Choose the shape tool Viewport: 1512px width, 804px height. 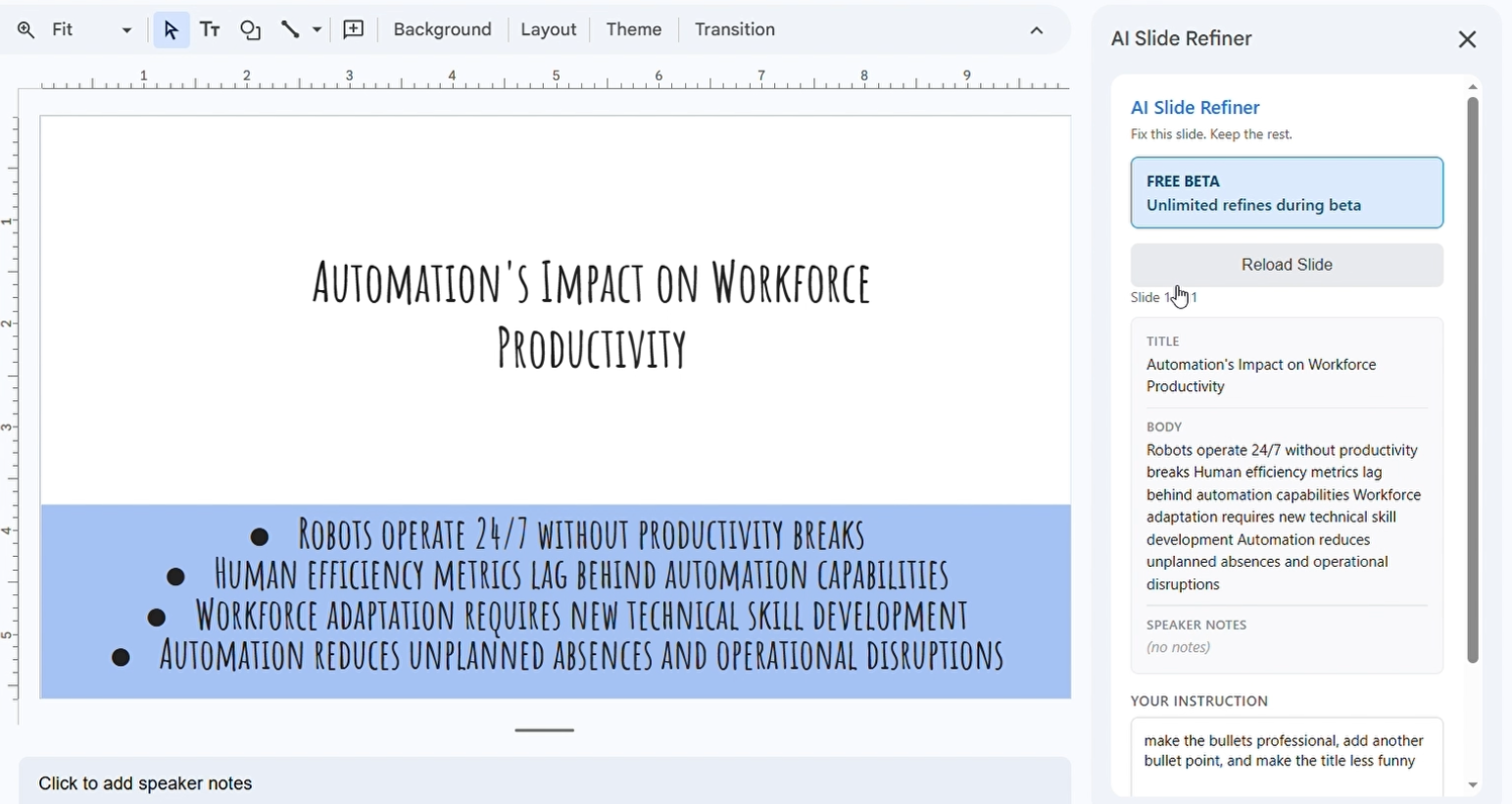pos(251,29)
